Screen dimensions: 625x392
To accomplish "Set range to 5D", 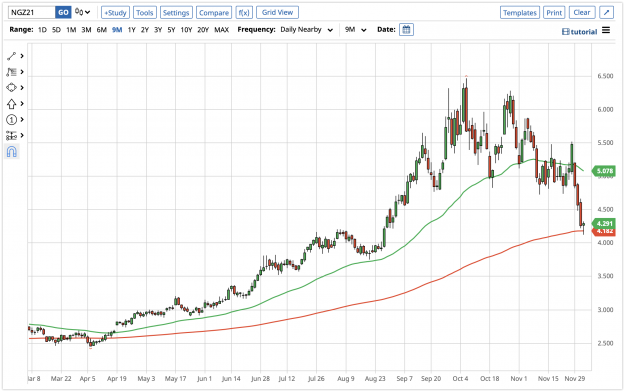I will coord(57,30).
